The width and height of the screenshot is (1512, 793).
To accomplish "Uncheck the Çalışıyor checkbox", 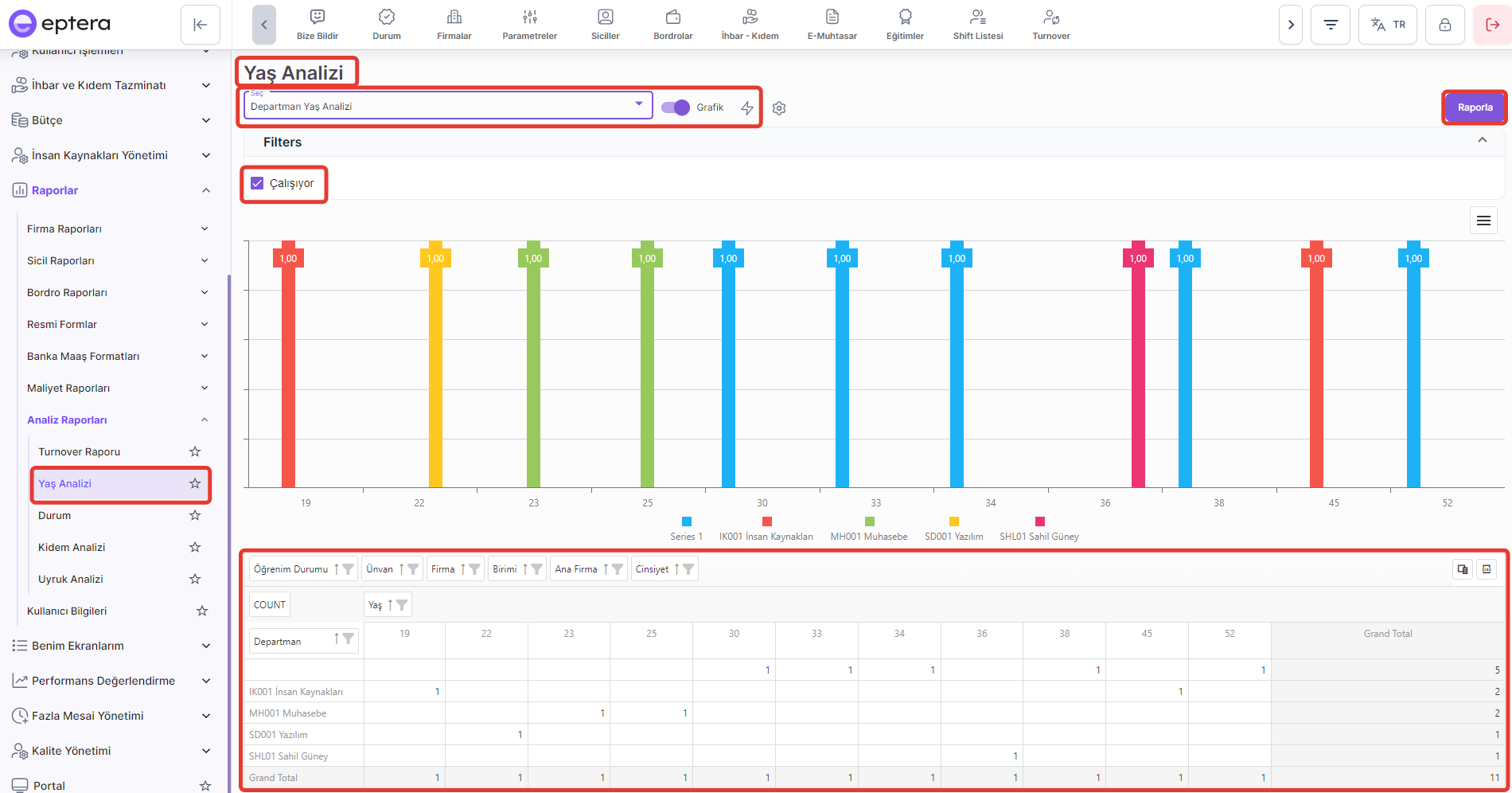I will [257, 183].
